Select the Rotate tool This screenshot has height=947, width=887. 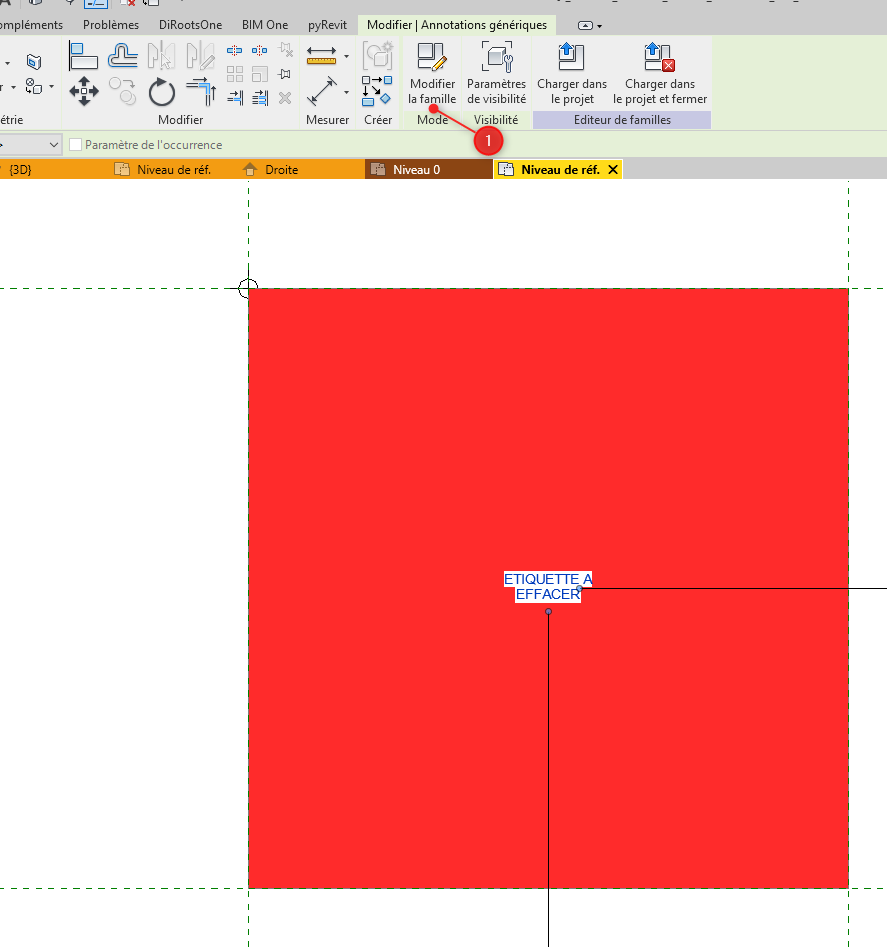tap(162, 93)
